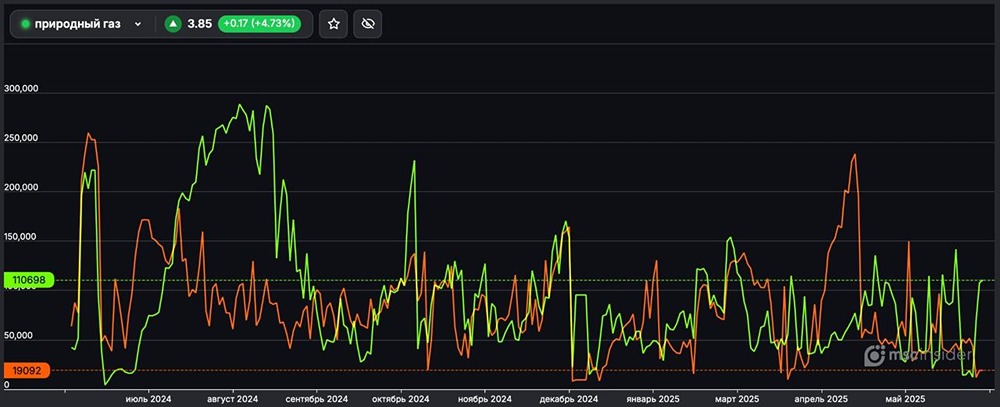Screen dimensions: 1000x407
Task: Click the green up-triangle price icon
Action: pyautogui.click(x=173, y=24)
